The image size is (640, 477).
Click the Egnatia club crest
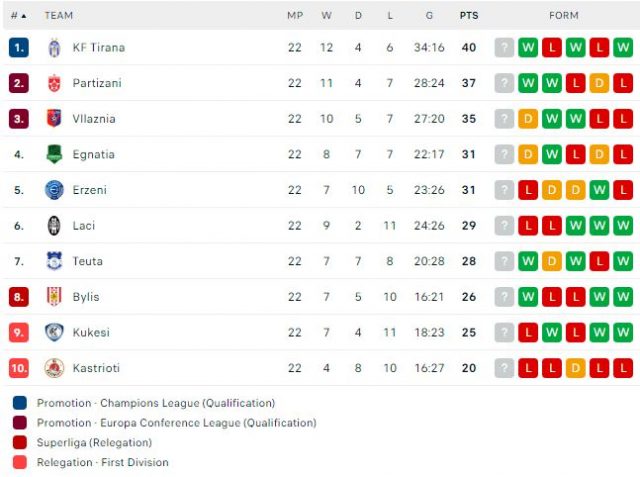pos(54,154)
